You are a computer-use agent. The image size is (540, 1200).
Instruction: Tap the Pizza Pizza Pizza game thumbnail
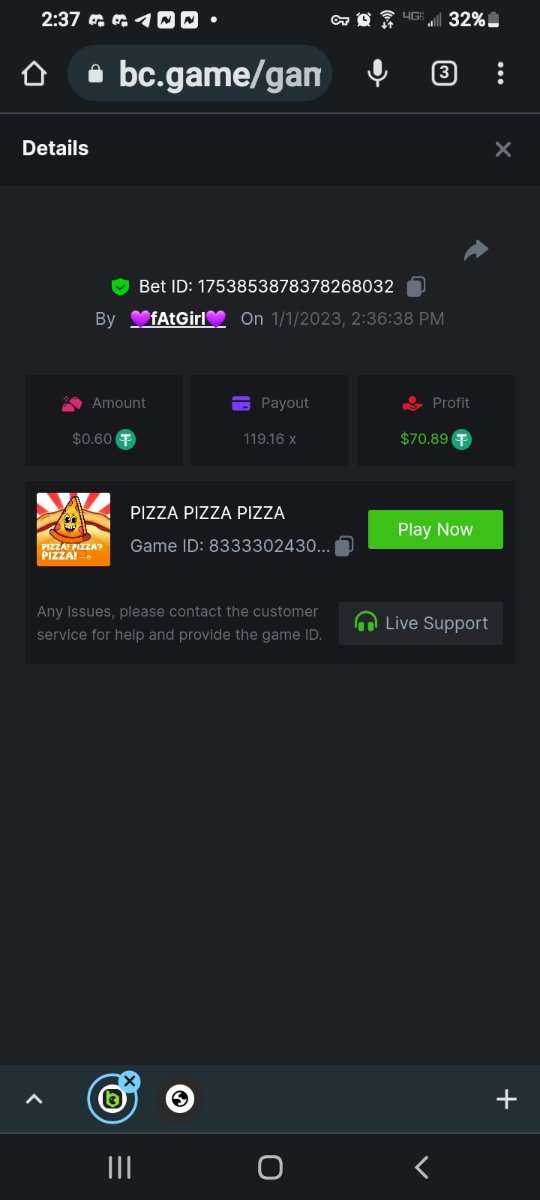[x=73, y=529]
